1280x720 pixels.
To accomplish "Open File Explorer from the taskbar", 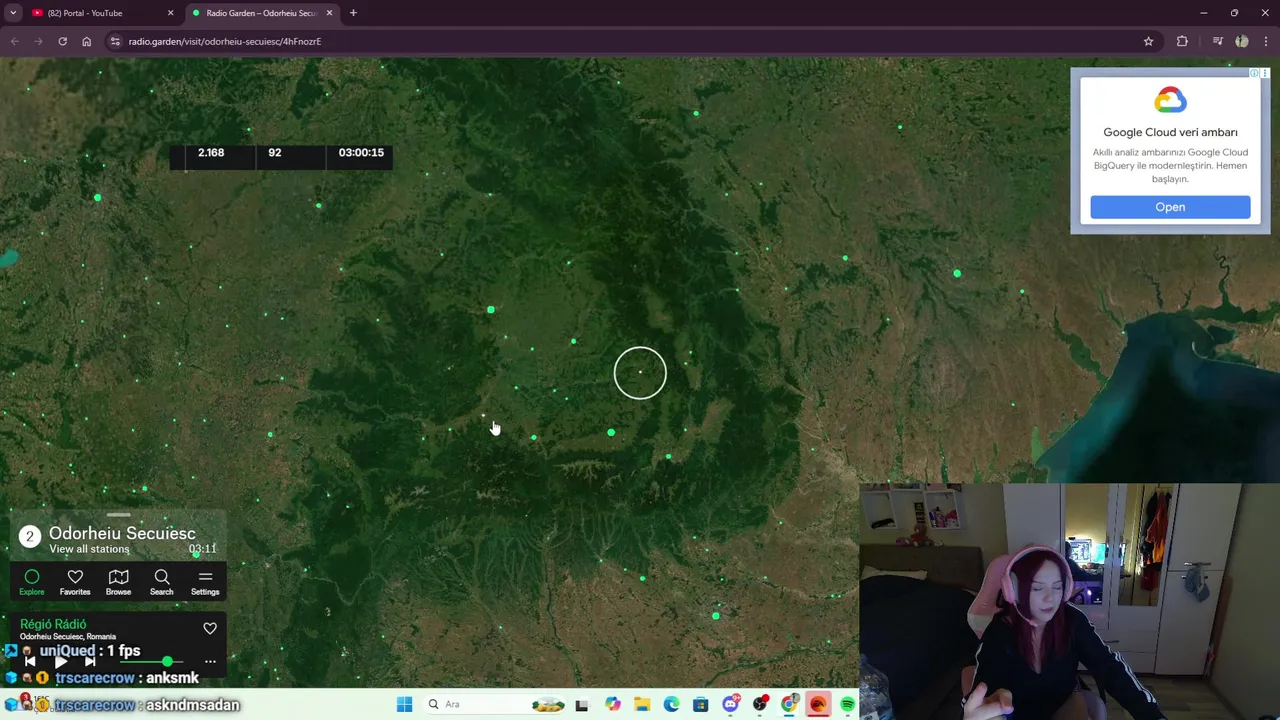I will pos(642,704).
